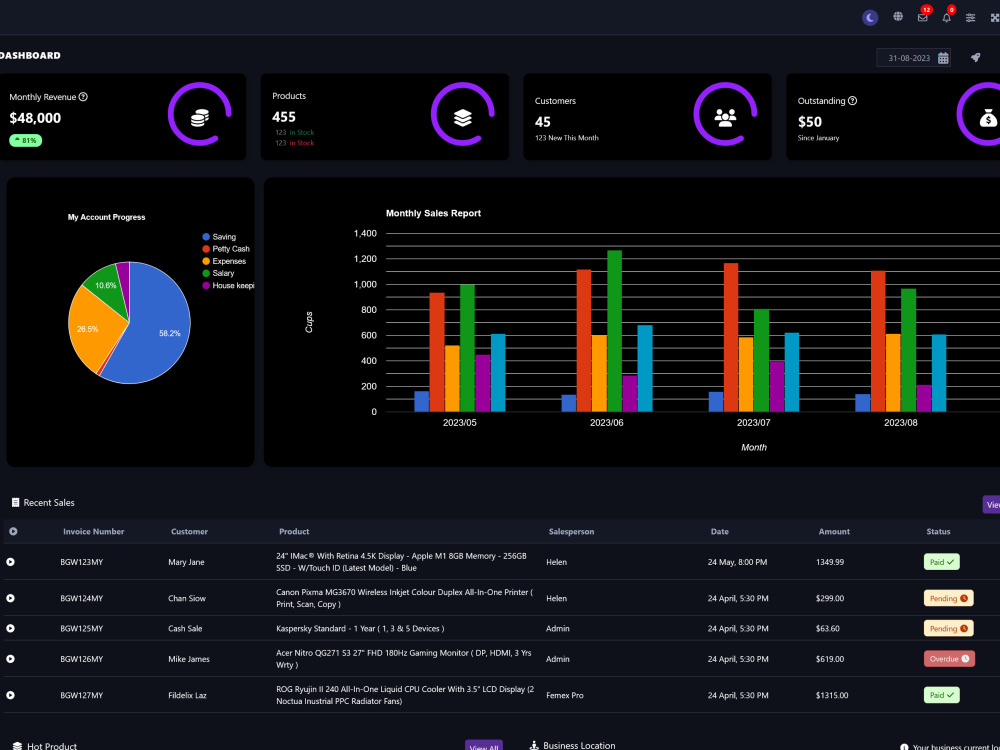
Task: Sort by Amount column header
Action: (x=834, y=531)
